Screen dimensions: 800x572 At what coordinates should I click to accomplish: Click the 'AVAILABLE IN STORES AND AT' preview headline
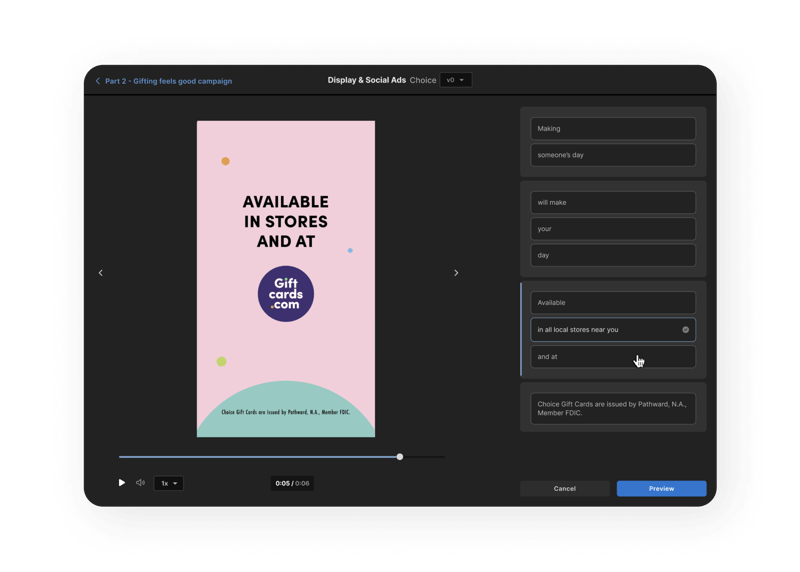click(x=286, y=221)
